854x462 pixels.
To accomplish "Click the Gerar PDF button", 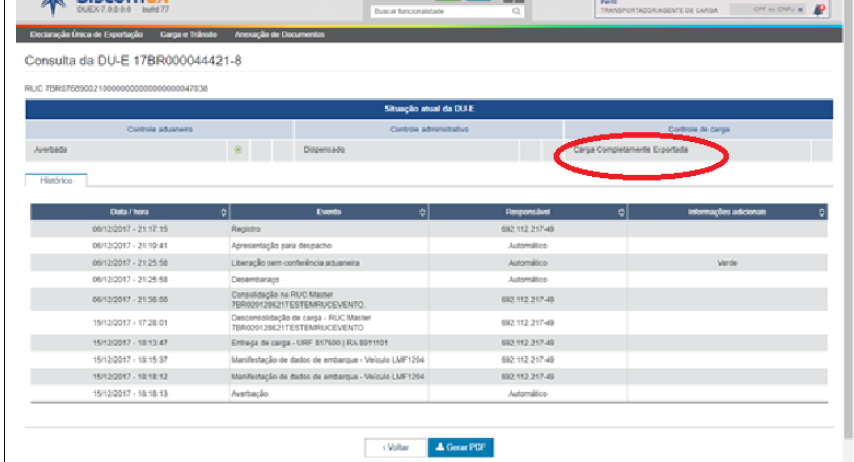I will click(x=460, y=448).
